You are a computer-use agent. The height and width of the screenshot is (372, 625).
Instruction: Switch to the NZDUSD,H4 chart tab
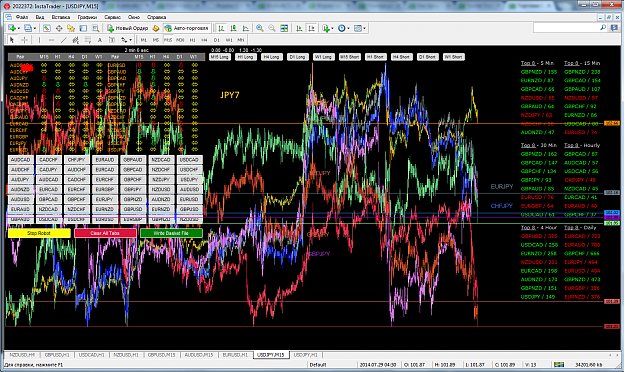(x=22, y=355)
